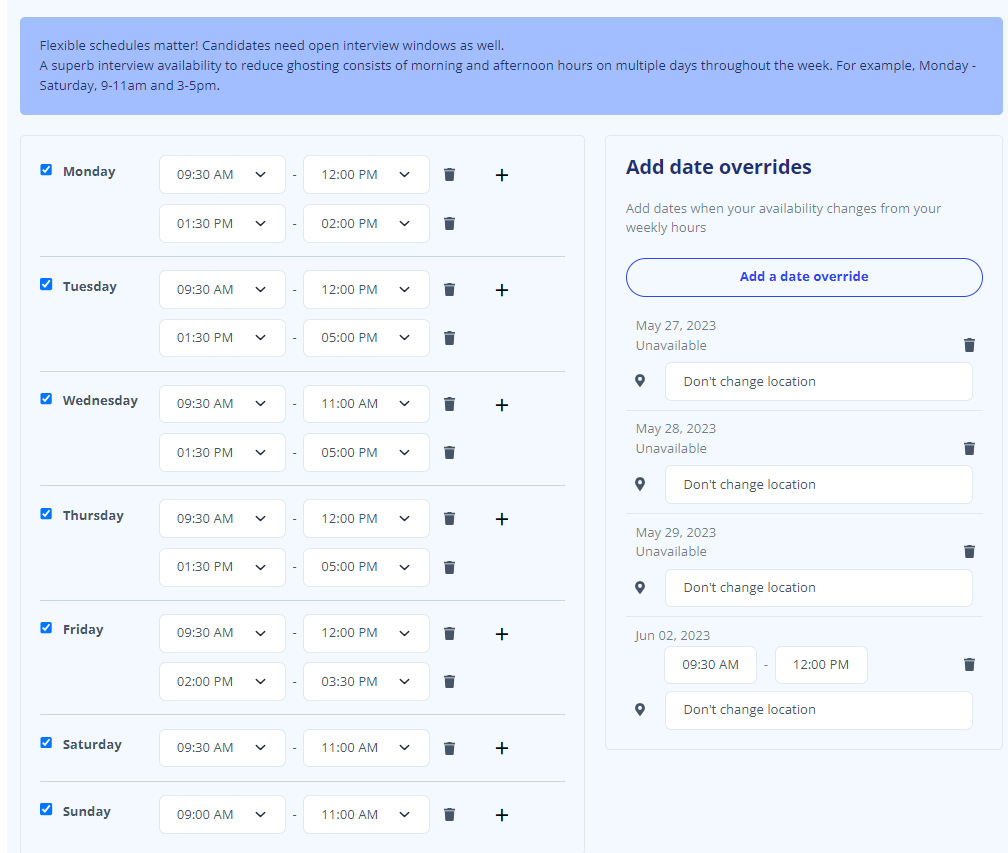Add another time slot for Tuesday
1008x853 pixels.
(501, 289)
